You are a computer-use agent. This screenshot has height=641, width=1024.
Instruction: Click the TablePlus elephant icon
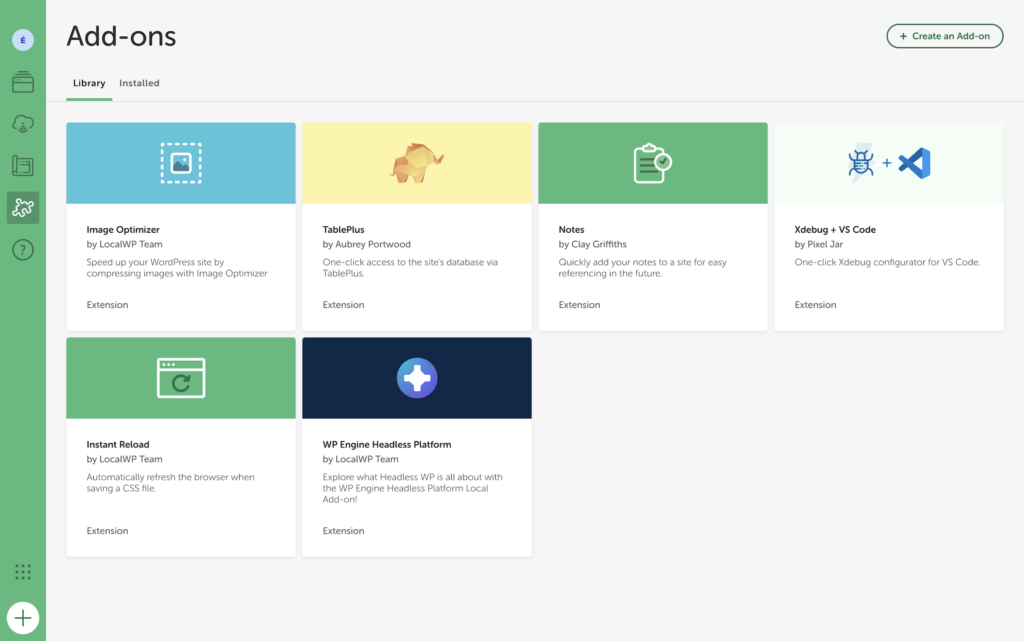click(x=417, y=163)
